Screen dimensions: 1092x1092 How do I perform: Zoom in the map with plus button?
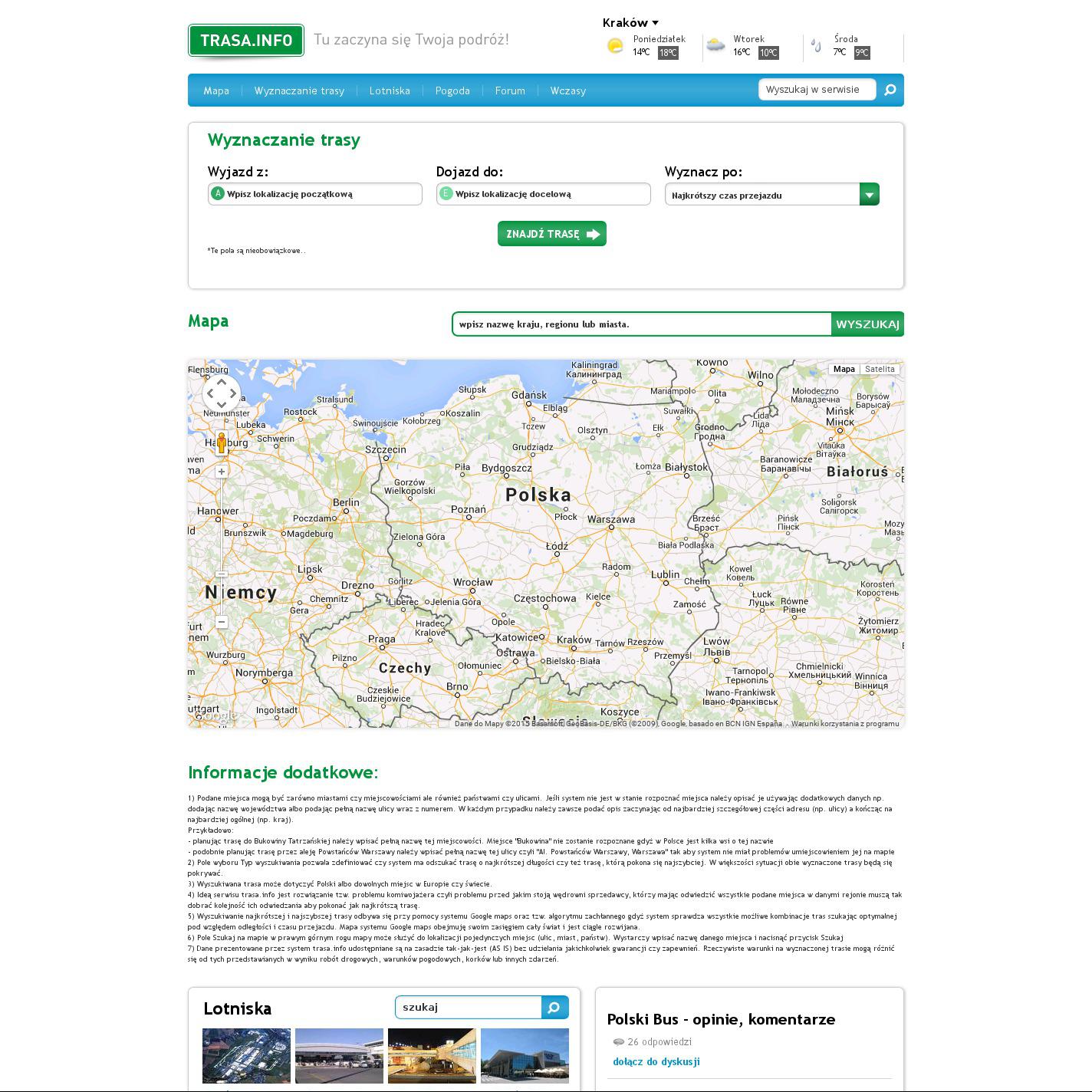222,472
